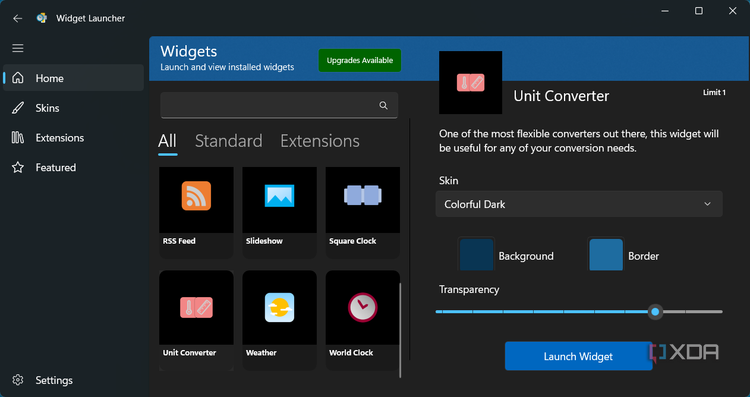Click the Widget Launcher app logo
The image size is (750, 397).
tap(42, 18)
